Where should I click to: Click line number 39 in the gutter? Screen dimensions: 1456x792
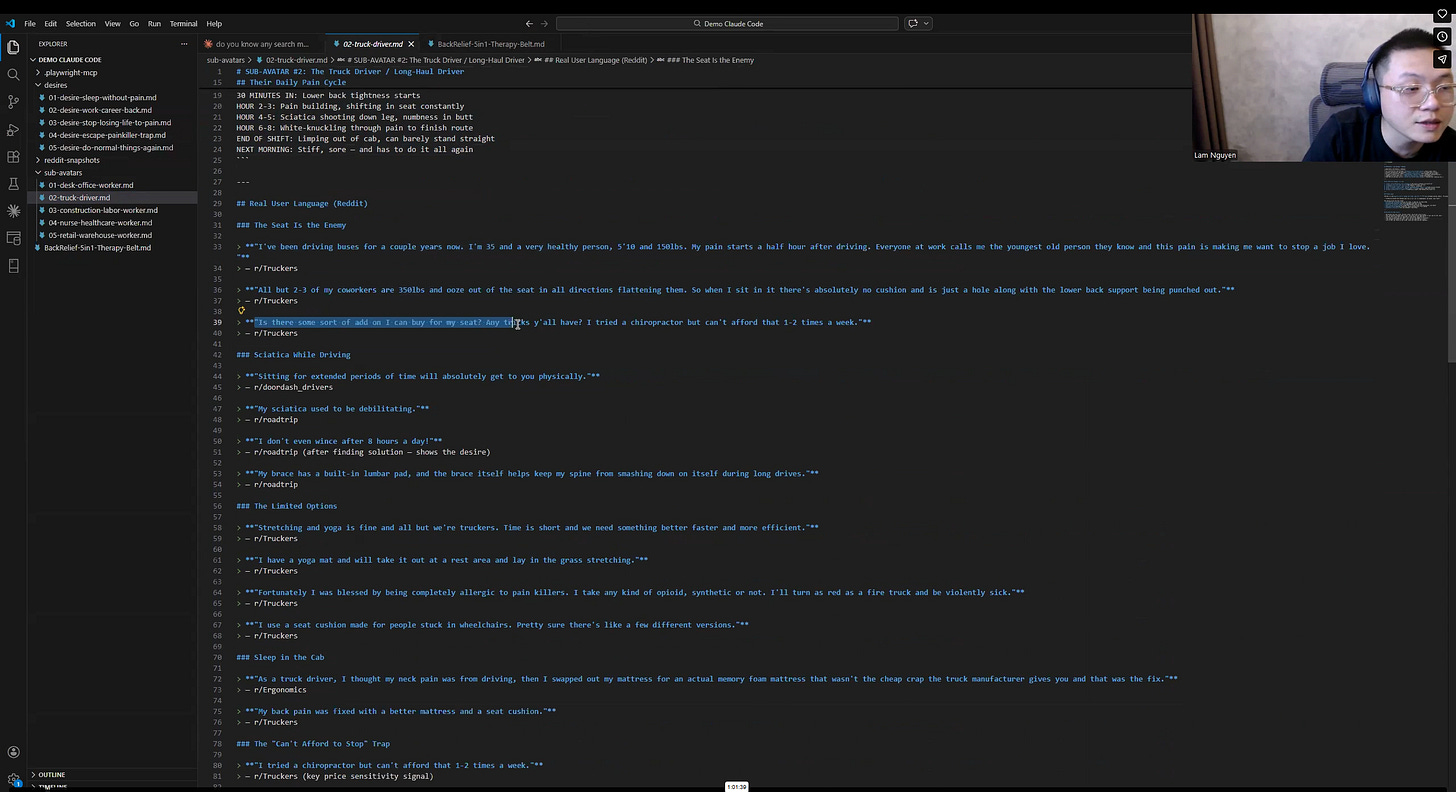pyautogui.click(x=218, y=322)
